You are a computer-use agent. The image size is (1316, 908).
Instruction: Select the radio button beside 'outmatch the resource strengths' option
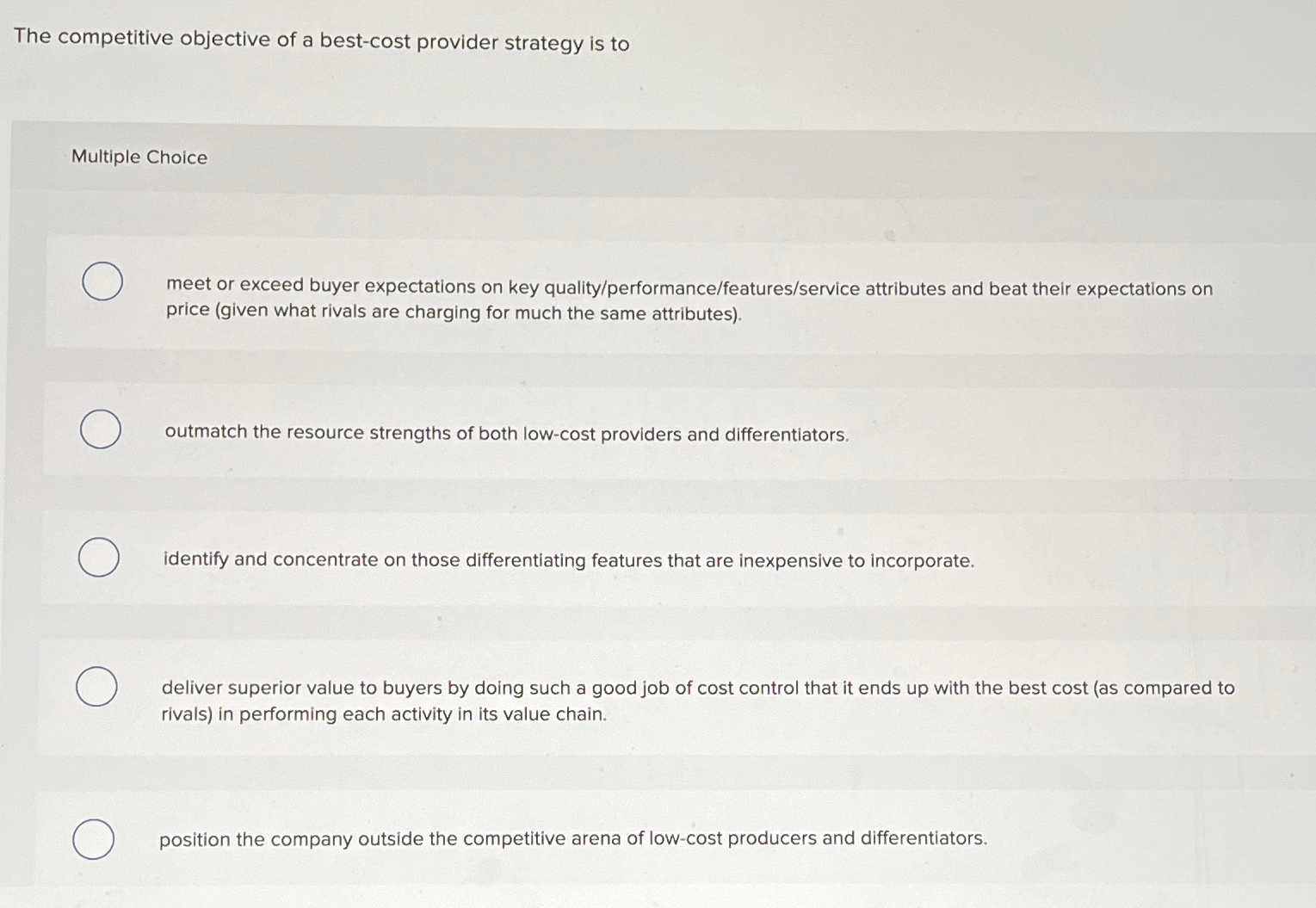point(101,428)
